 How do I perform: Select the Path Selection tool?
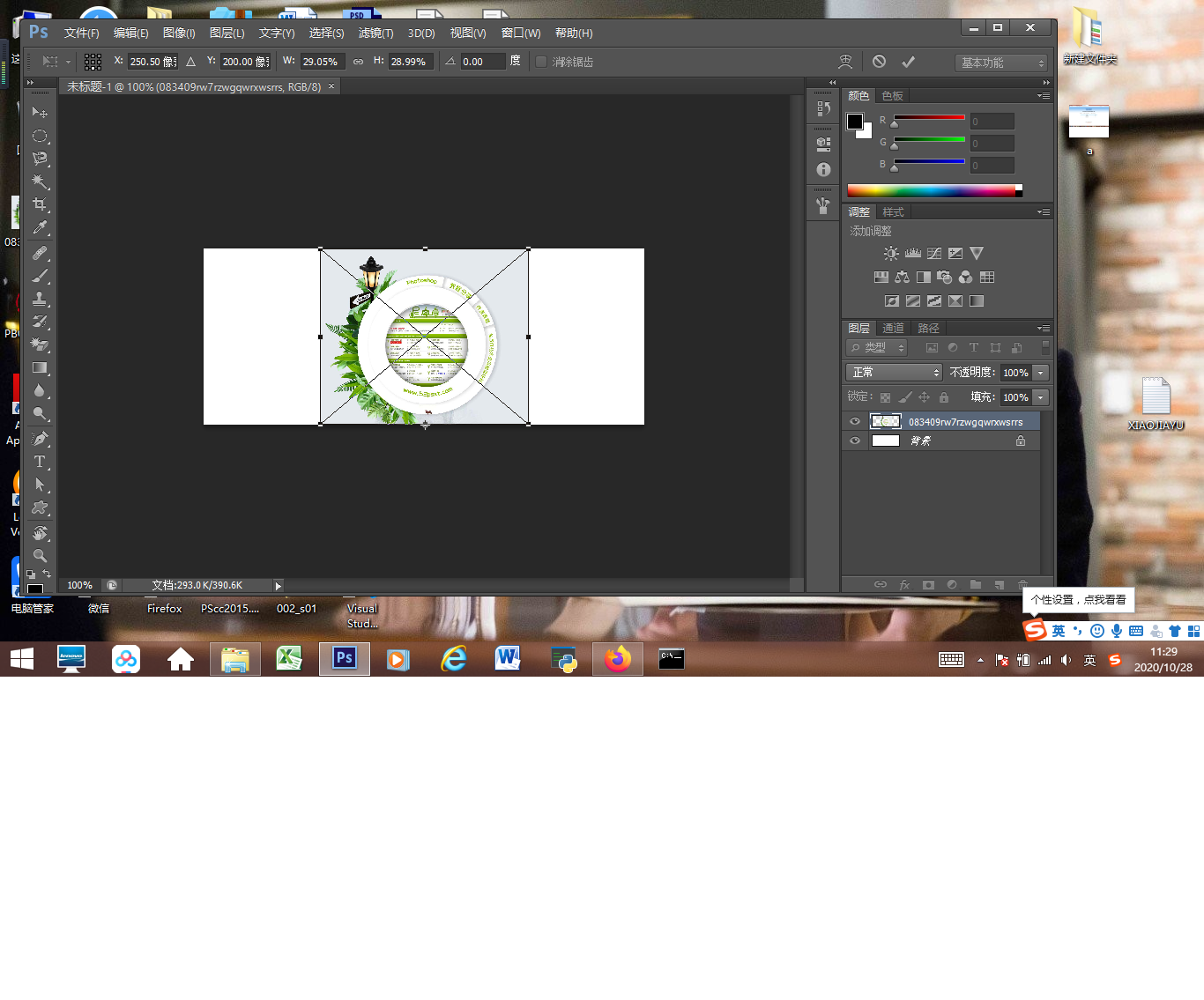coord(40,485)
